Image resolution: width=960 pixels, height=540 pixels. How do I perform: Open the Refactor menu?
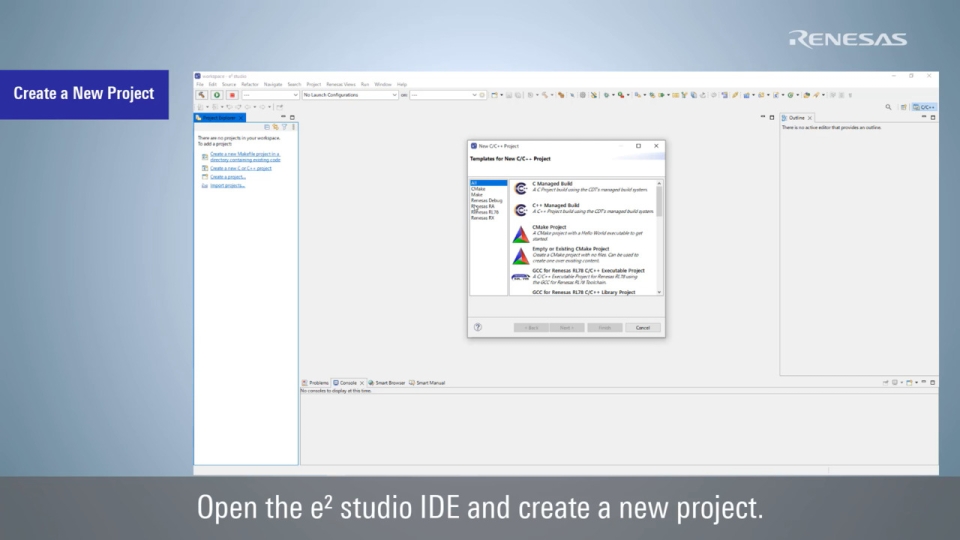click(x=250, y=84)
